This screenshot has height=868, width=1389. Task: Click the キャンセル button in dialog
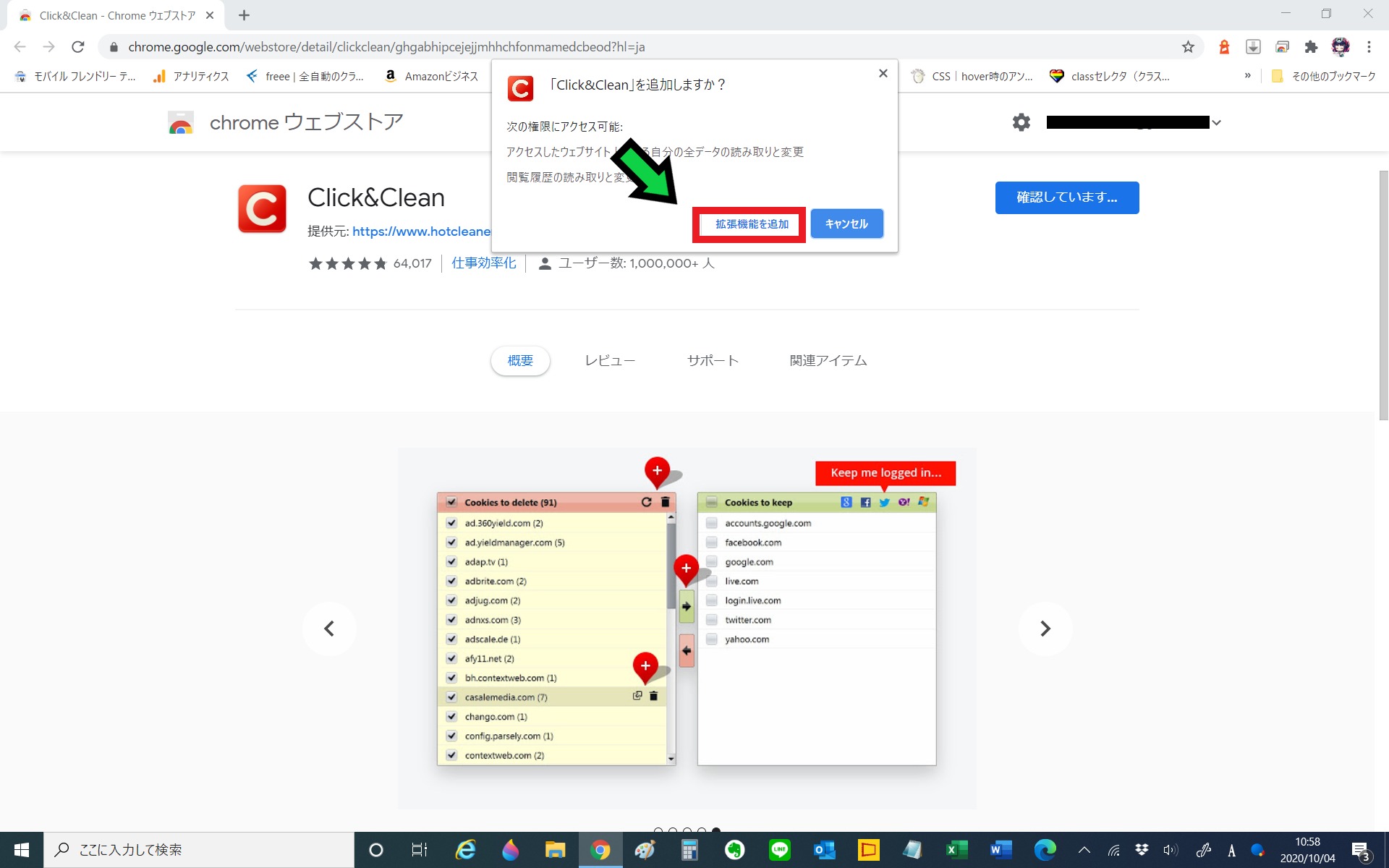tap(846, 224)
